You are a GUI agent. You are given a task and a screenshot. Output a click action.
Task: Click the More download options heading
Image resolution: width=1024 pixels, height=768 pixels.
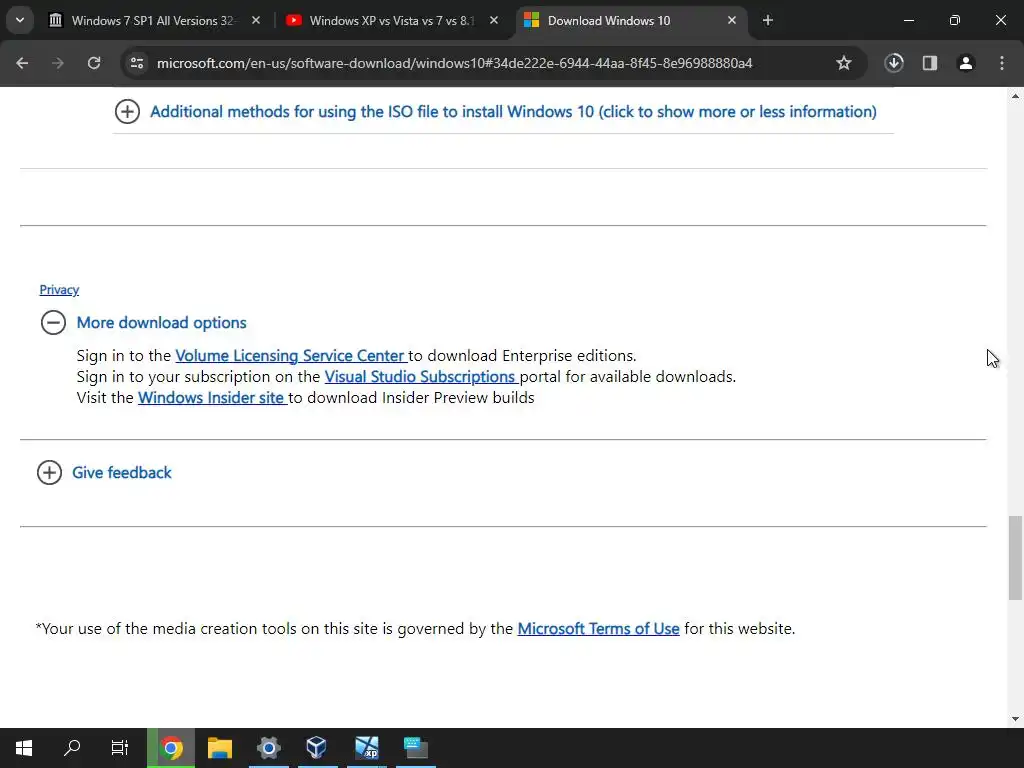(161, 323)
